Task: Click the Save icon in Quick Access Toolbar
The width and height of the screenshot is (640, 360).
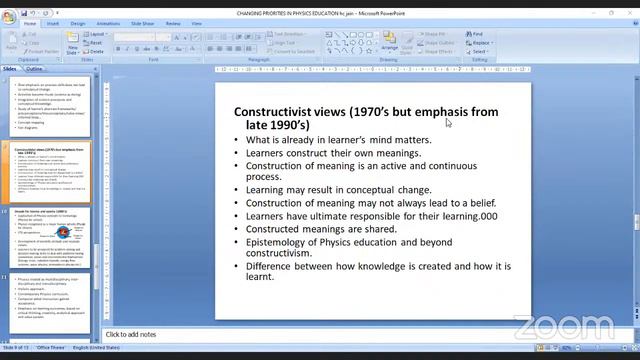Action: 24,13
